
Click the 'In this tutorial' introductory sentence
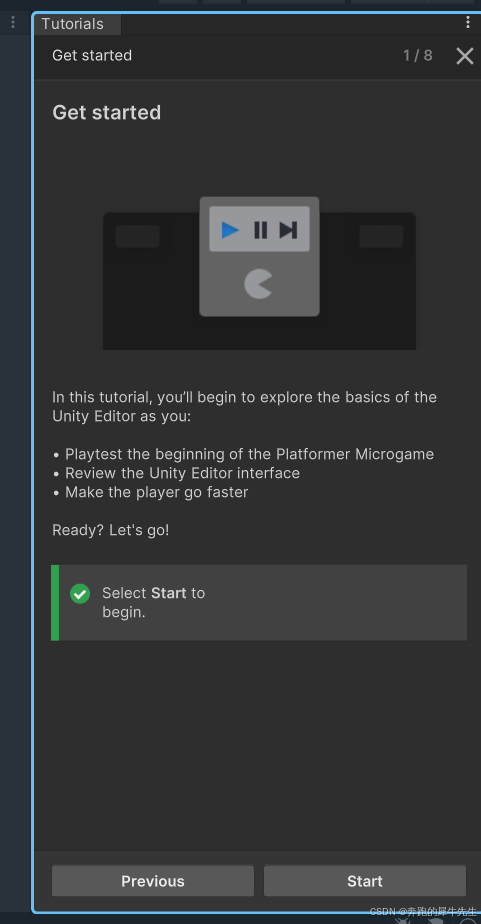pyautogui.click(x=245, y=407)
